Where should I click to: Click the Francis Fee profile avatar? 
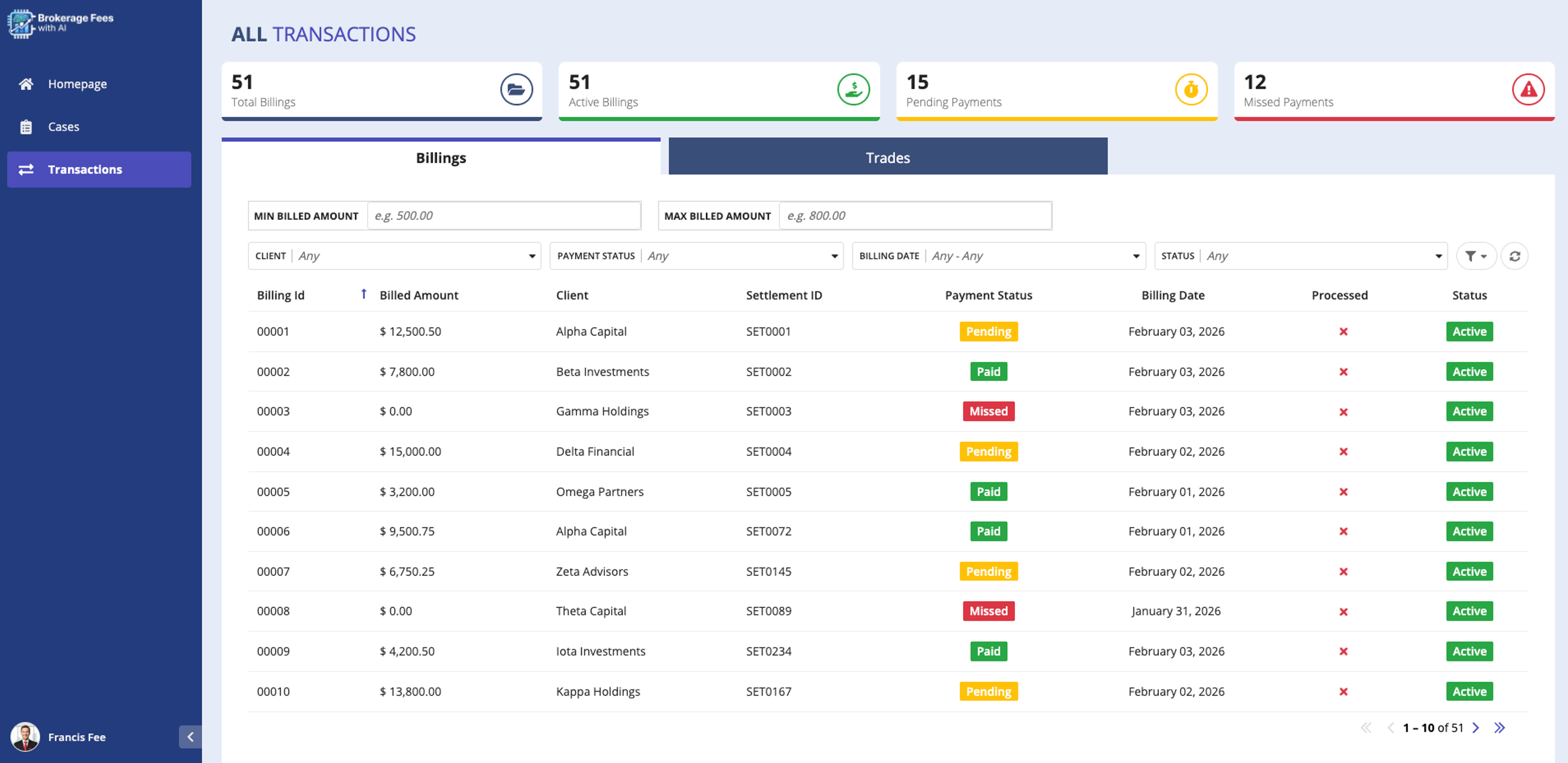pyautogui.click(x=25, y=737)
